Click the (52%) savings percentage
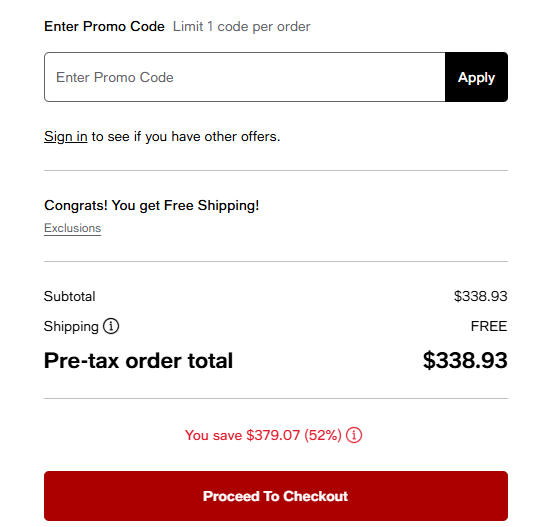557x527 pixels. coord(323,435)
